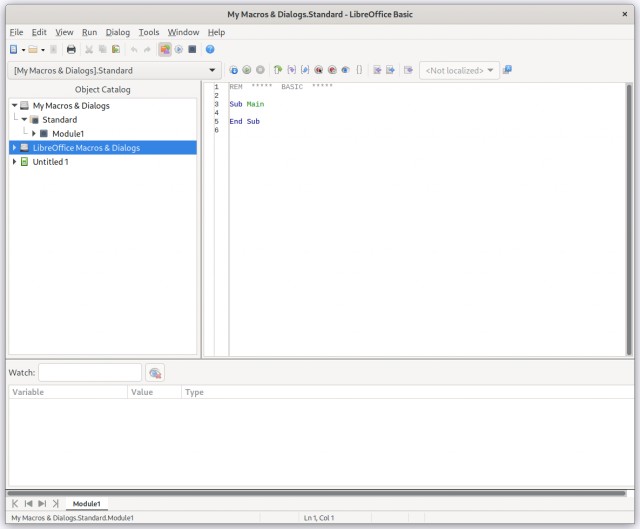Expand the Untitled 1 node
Image resolution: width=640 pixels, height=529 pixels.
click(x=14, y=161)
